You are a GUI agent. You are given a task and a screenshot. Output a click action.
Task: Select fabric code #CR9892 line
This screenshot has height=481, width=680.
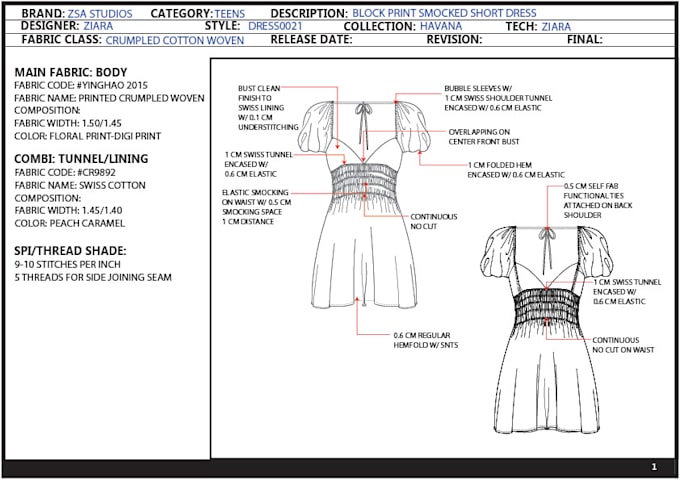tap(65, 173)
